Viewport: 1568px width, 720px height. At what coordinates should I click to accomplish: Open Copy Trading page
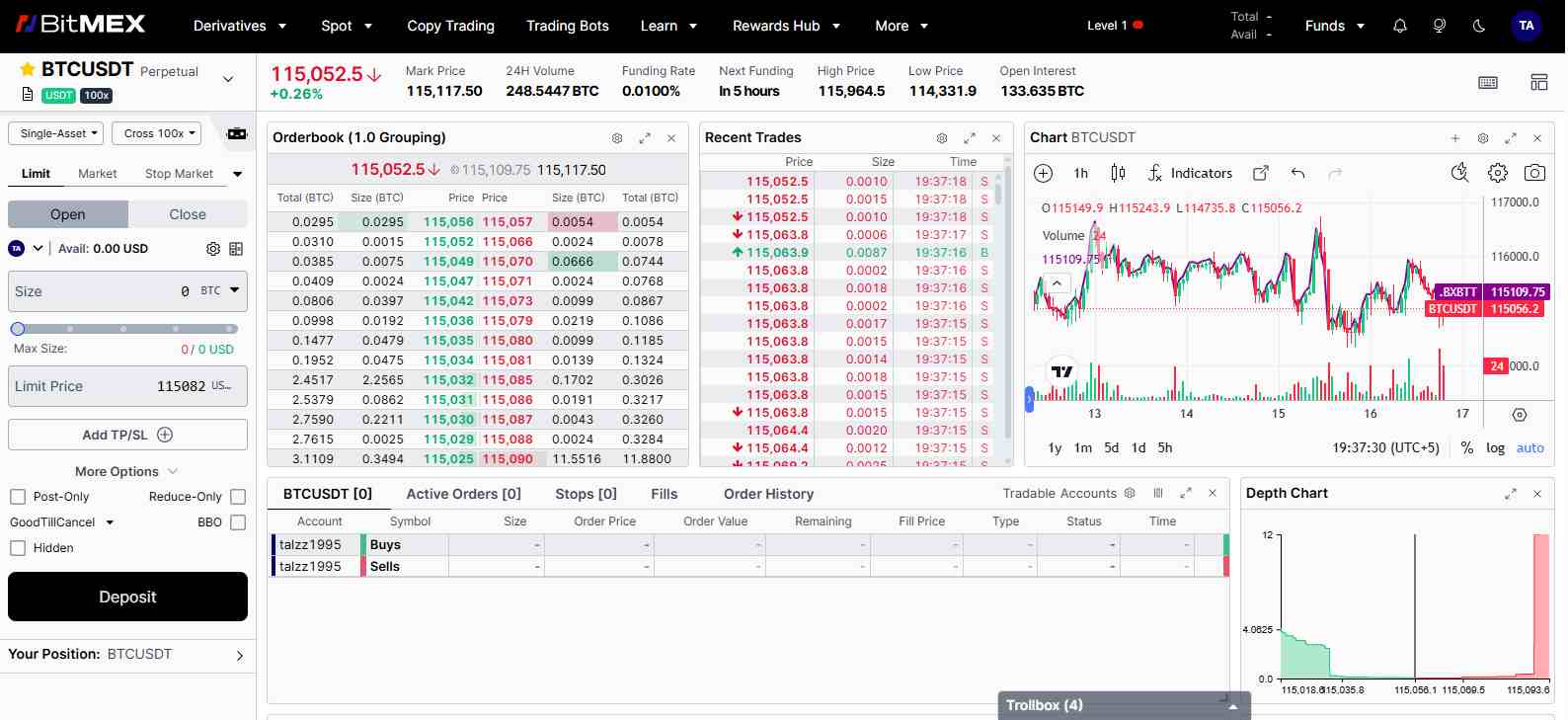click(x=450, y=26)
